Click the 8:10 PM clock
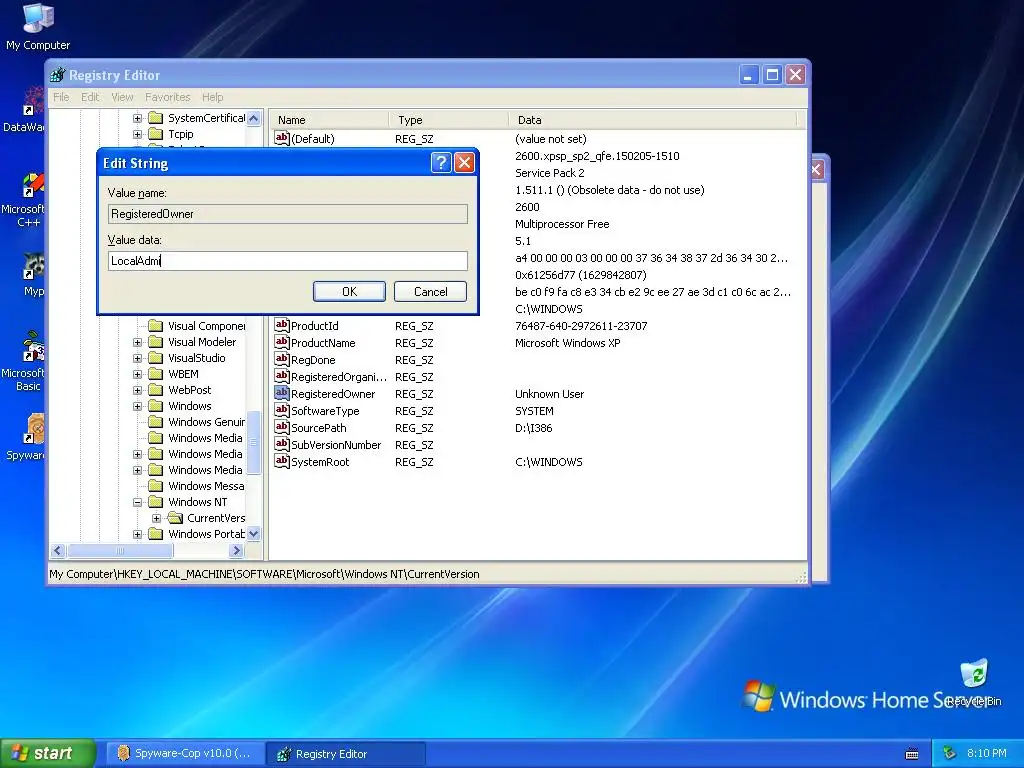The height and width of the screenshot is (768, 1024). coord(986,753)
